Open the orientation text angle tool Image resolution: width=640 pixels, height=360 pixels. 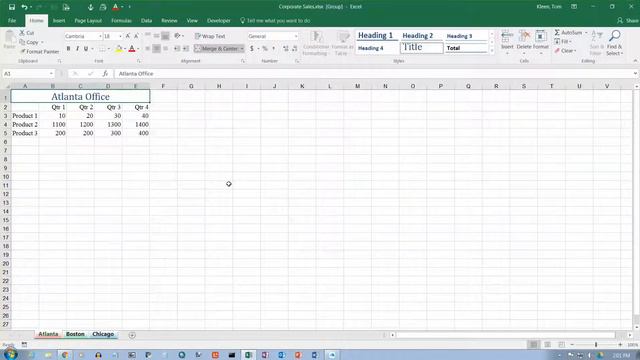coord(178,36)
